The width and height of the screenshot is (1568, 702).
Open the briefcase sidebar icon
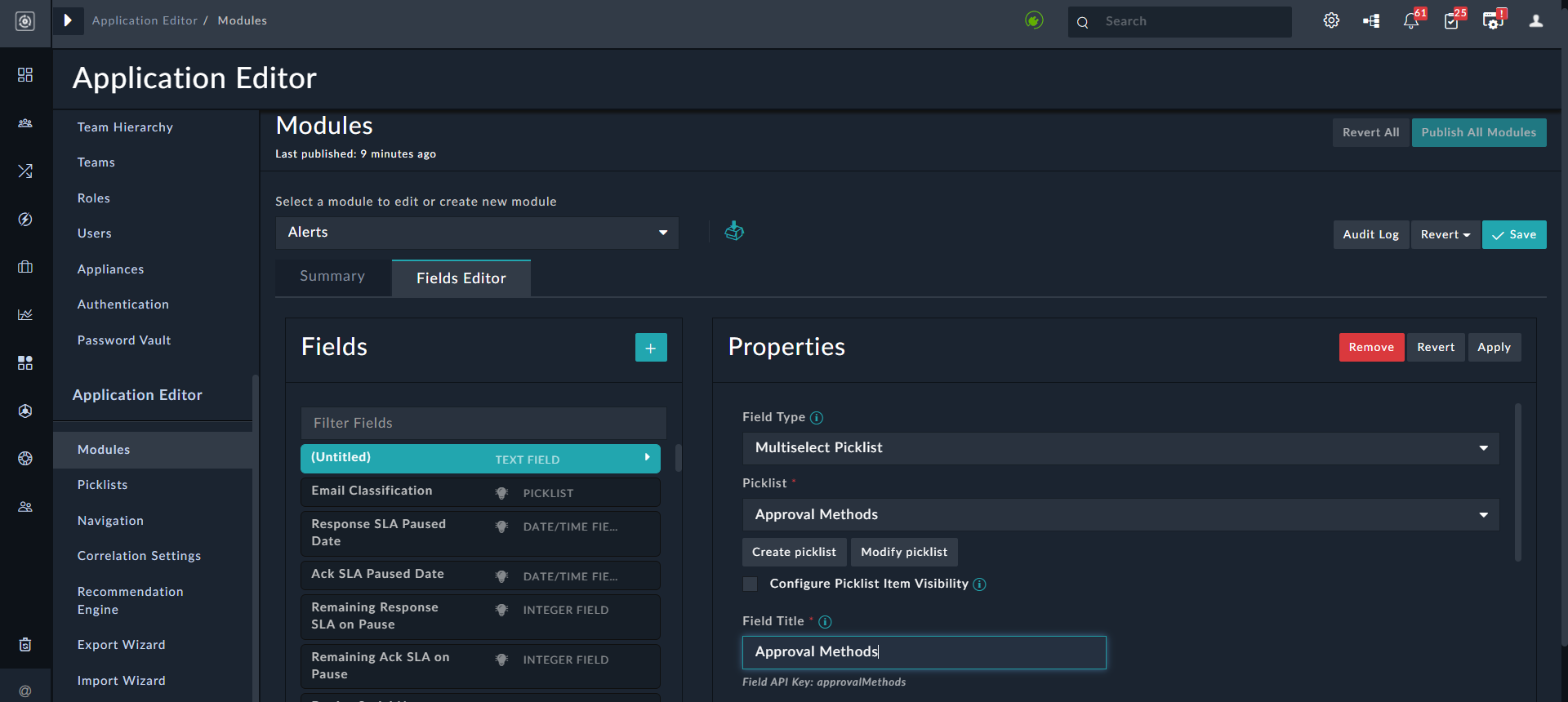[x=25, y=267]
